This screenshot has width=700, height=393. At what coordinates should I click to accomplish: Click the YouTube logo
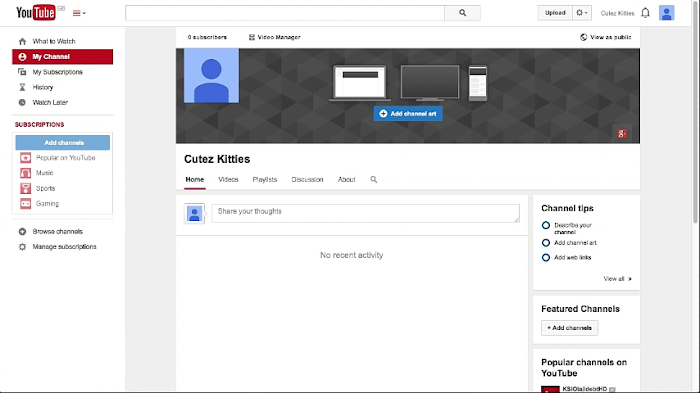tap(36, 13)
